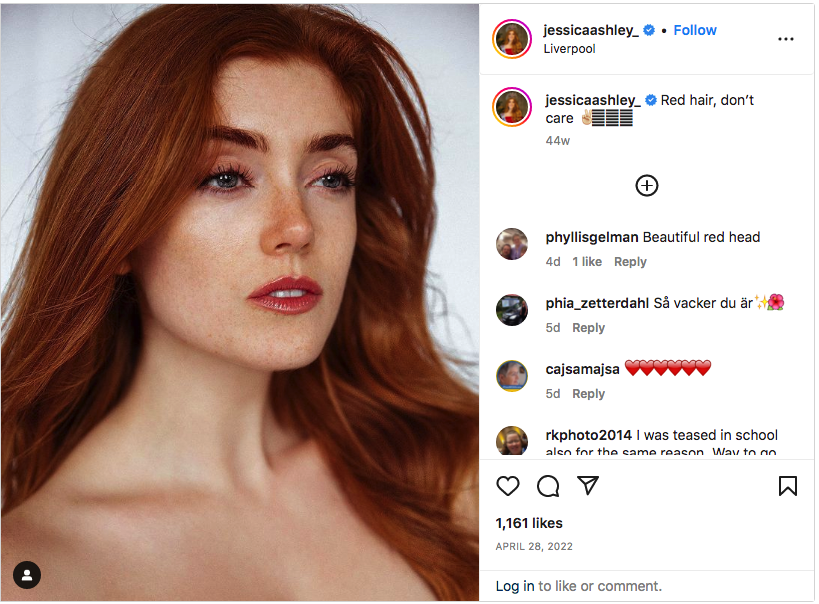The image size is (819, 604).
Task: Show tagged people icon on the photo
Action: pos(27,575)
